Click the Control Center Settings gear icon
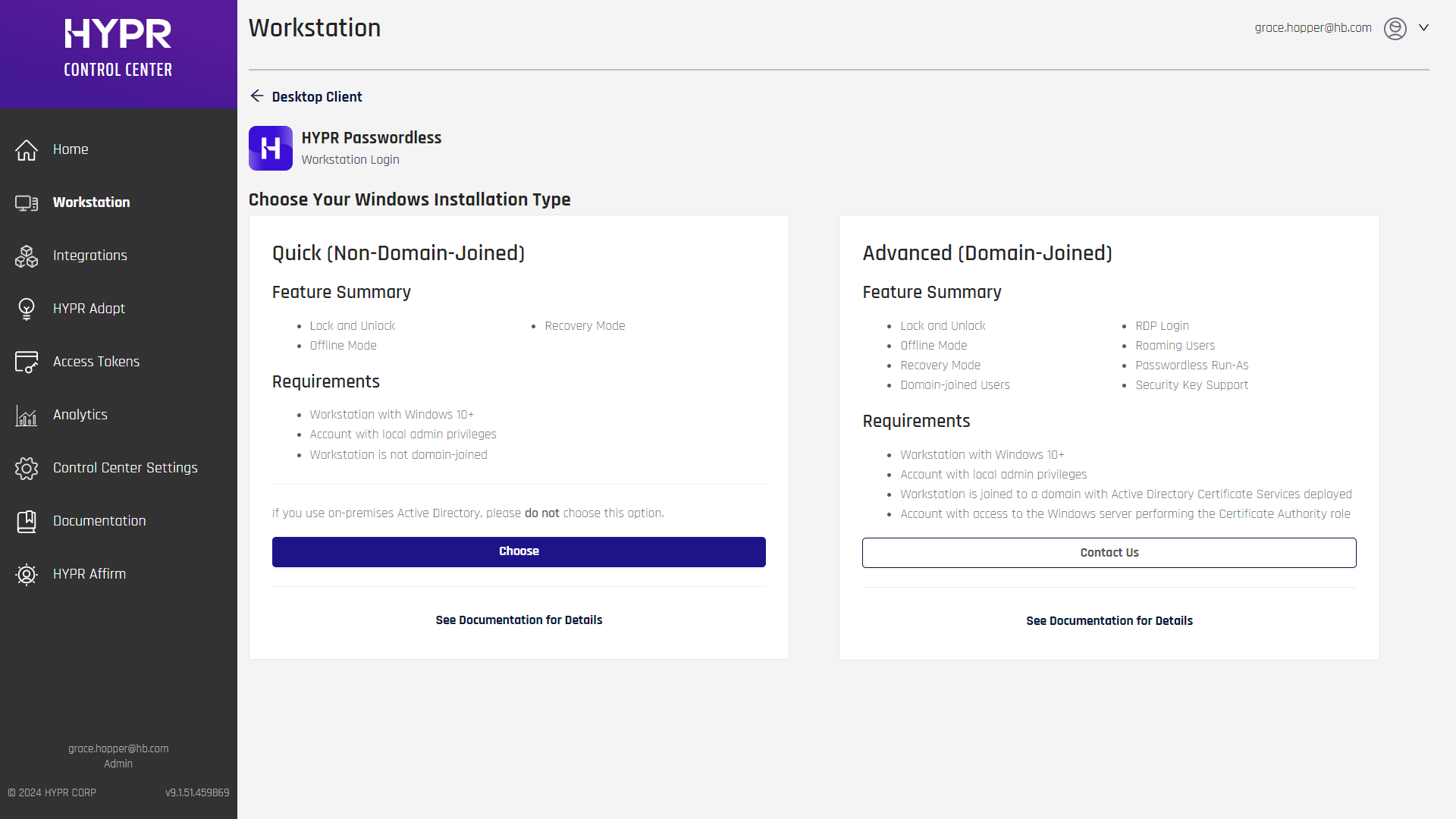Screen dimensions: 1456x819 coord(27,469)
